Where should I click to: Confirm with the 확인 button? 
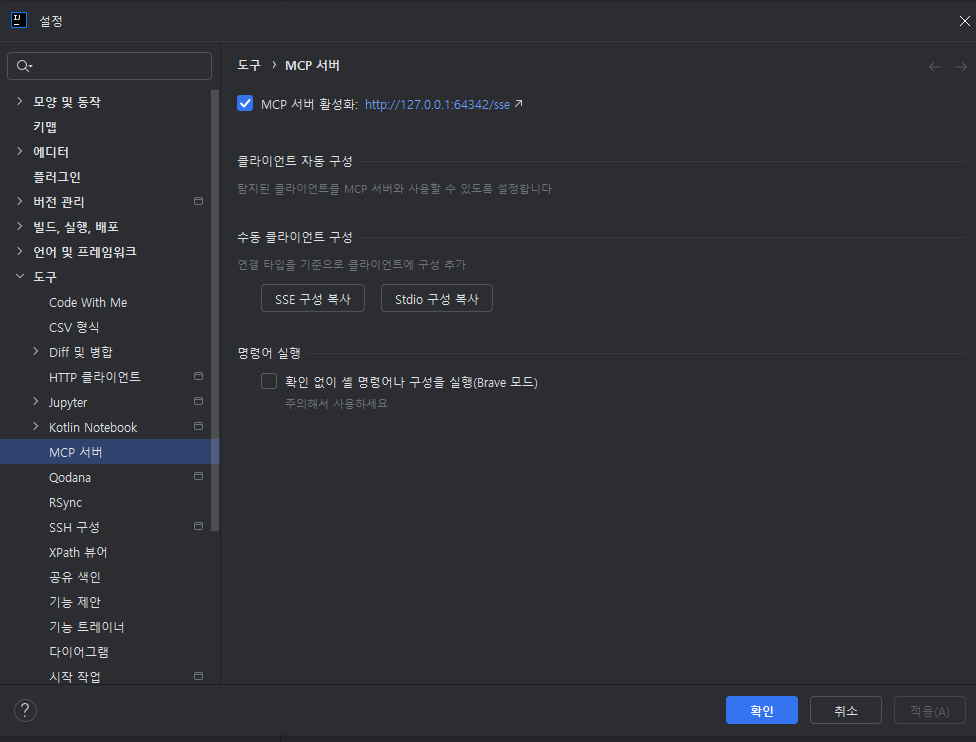point(761,710)
